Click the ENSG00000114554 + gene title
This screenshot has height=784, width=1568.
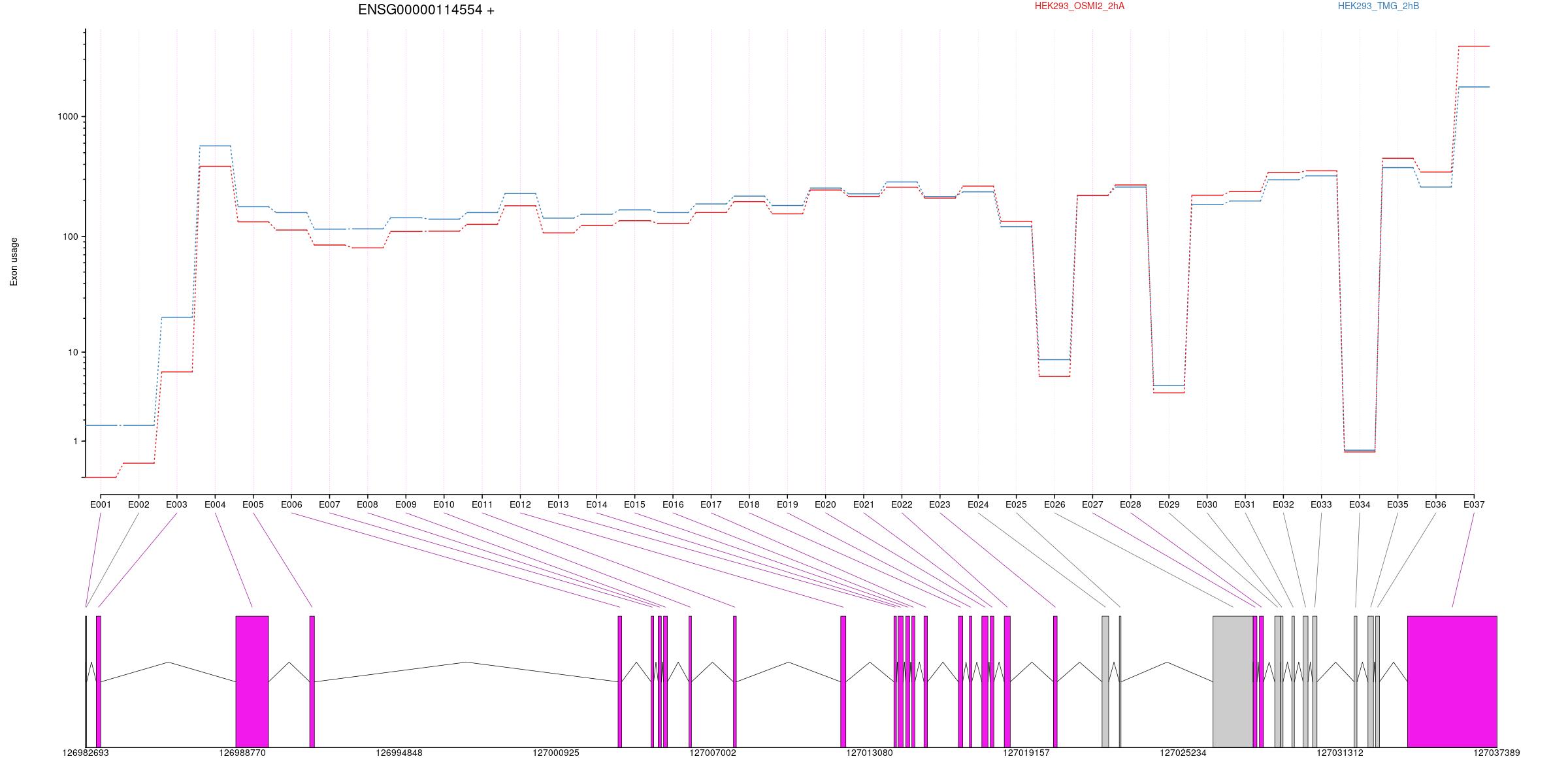426,10
